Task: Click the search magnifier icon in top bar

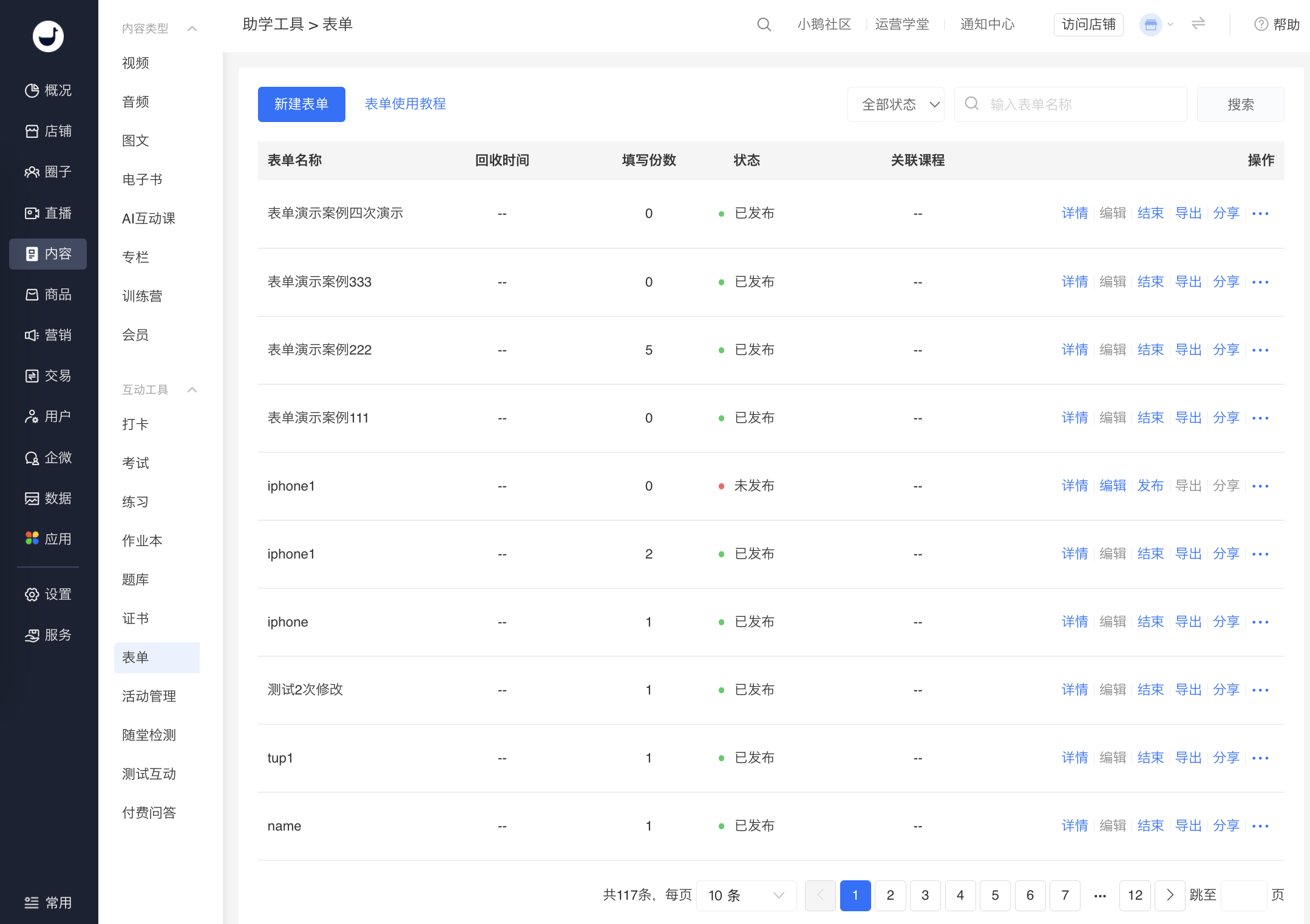Action: 764,24
